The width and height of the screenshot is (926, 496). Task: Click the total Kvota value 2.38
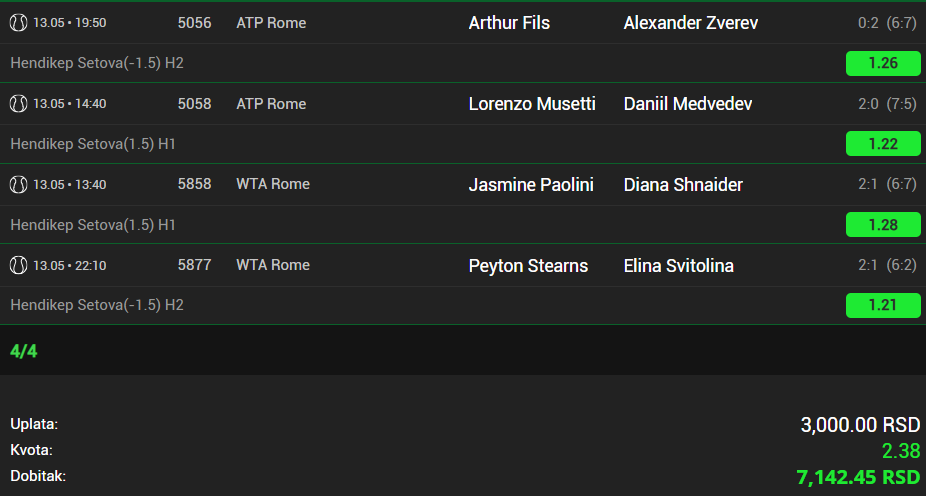click(x=901, y=451)
